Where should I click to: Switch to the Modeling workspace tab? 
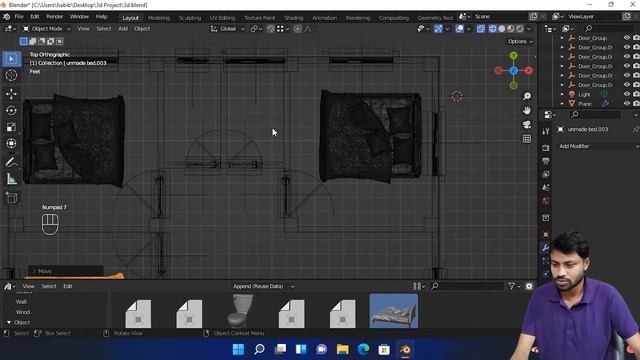point(159,18)
